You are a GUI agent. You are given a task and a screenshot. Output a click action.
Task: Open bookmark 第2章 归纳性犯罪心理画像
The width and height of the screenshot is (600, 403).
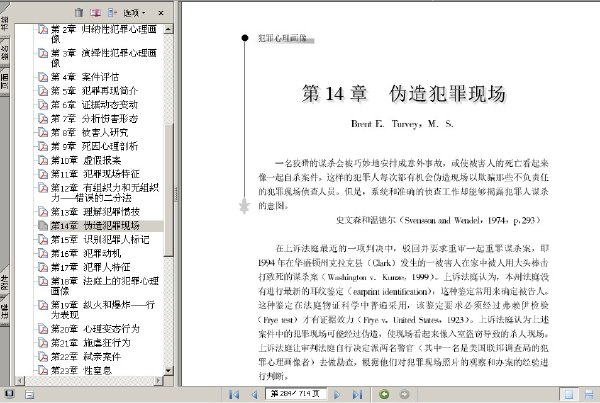(104, 34)
